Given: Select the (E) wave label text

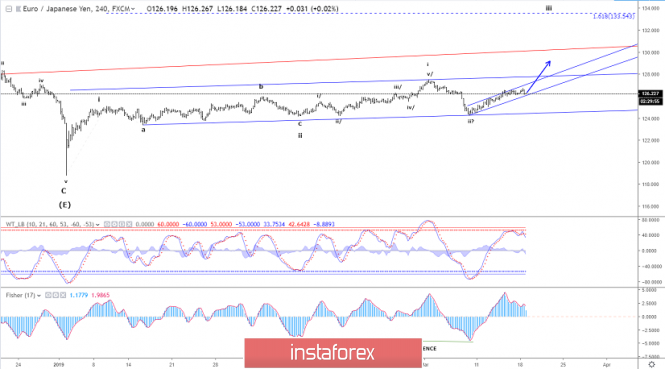Looking at the screenshot, I should click(x=64, y=205).
